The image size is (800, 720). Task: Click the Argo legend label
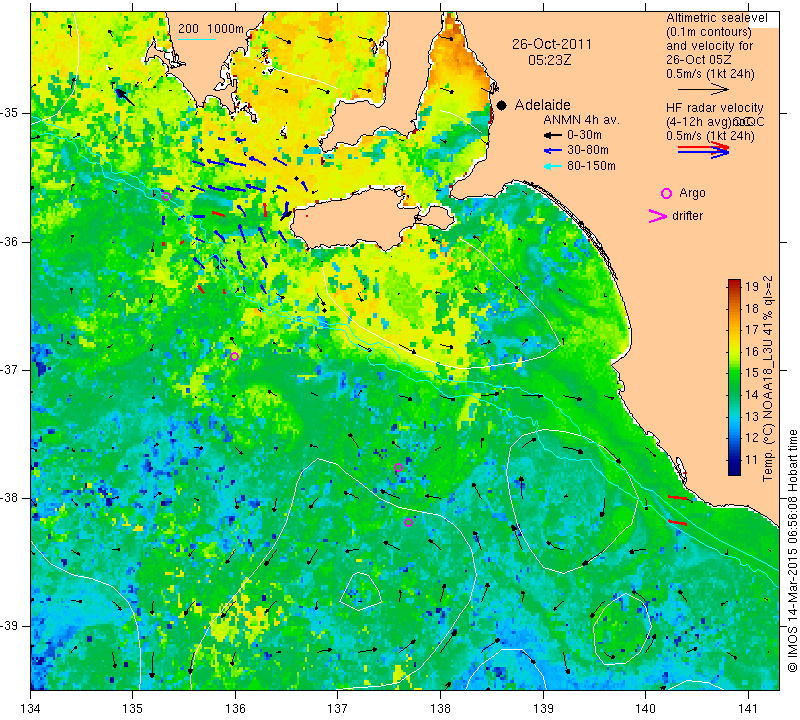pyautogui.click(x=692, y=193)
